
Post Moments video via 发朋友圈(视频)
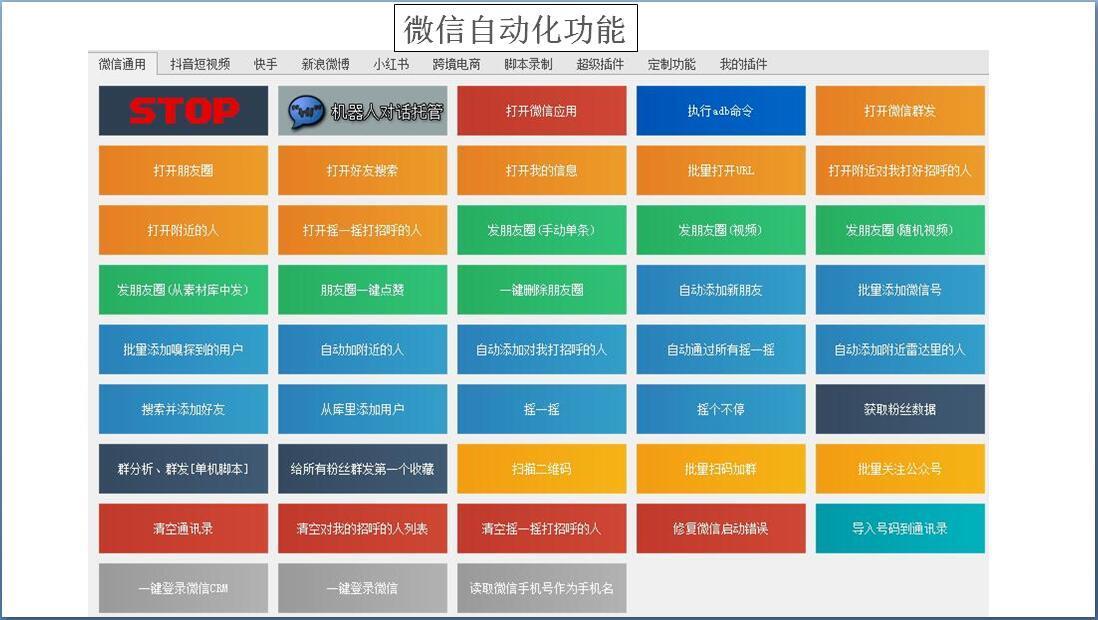point(721,230)
